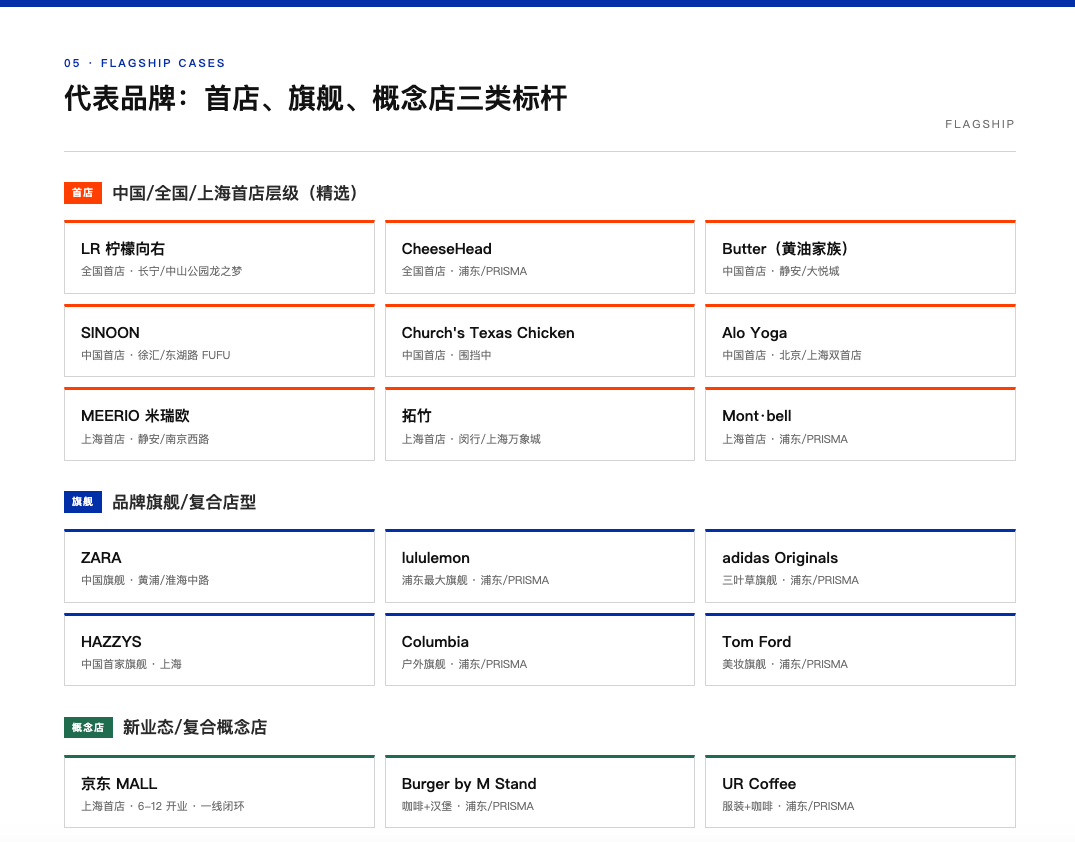Open the 拓竹 brand card
The image size is (1075, 842).
[540, 424]
